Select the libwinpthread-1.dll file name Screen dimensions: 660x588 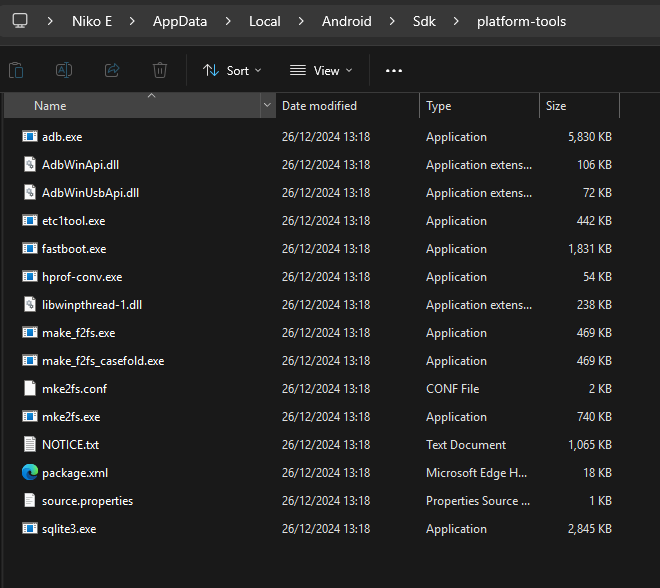click(x=92, y=305)
